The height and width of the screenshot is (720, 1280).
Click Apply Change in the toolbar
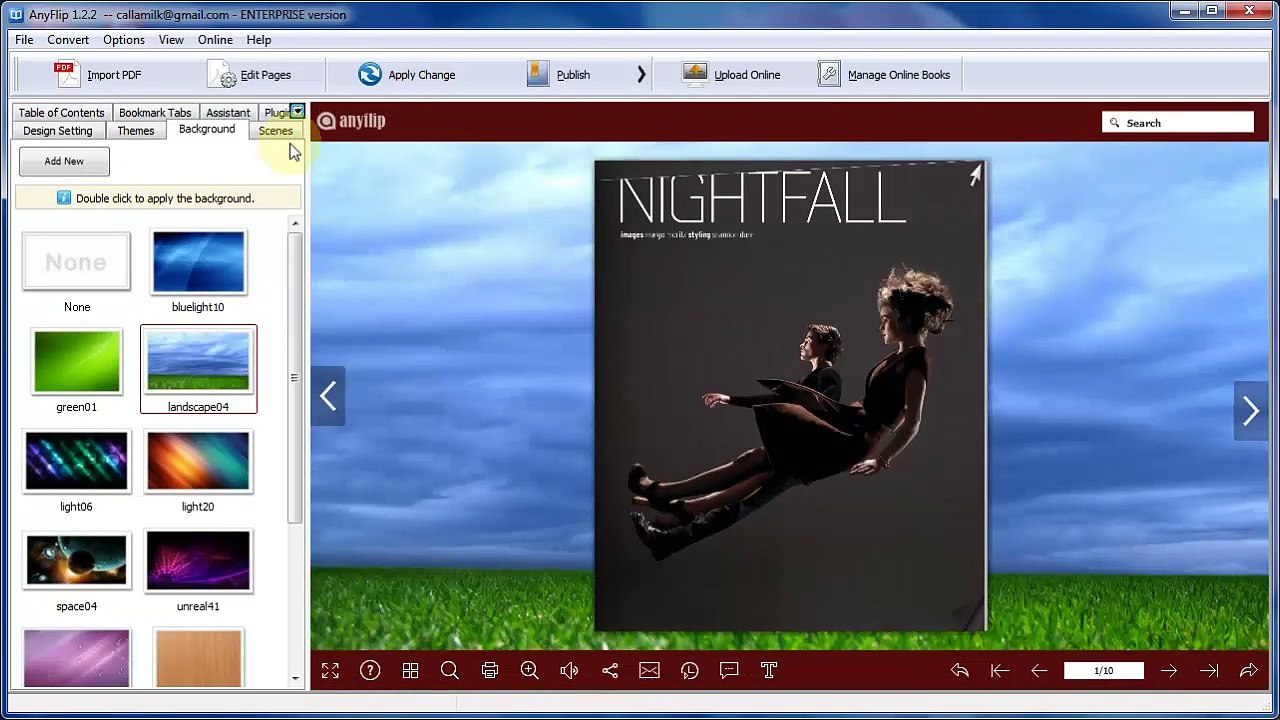[406, 75]
